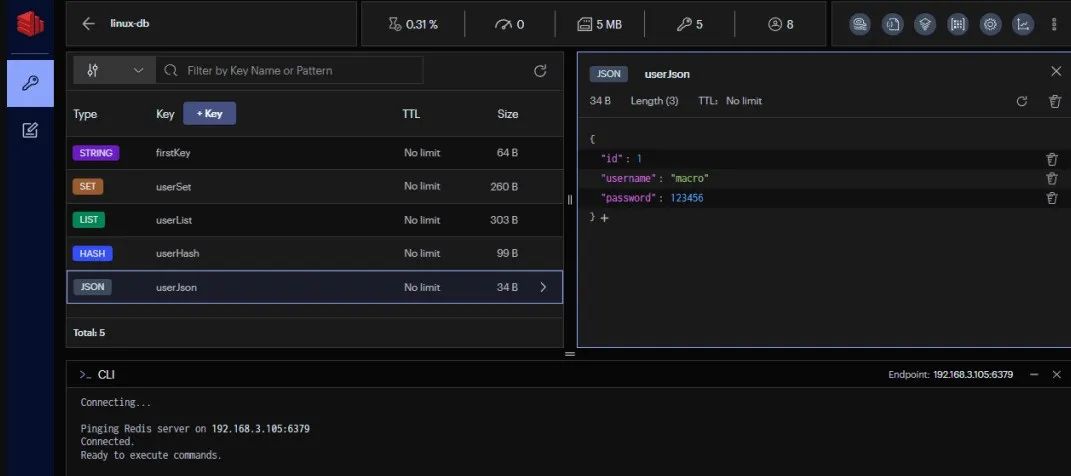Click the commands per second gauge stat
Viewport: 1071px width, 476px height.
pos(510,25)
